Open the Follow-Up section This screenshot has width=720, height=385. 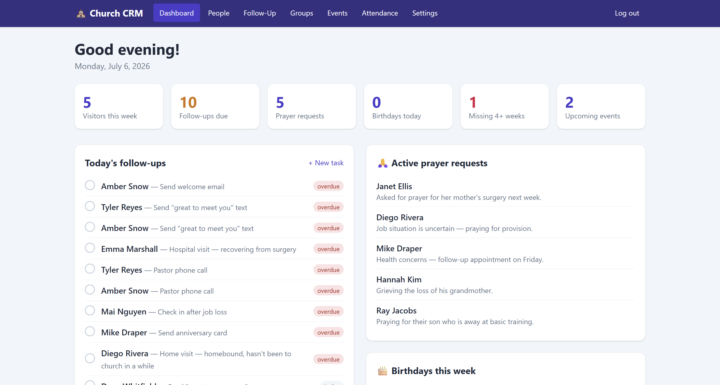259,13
